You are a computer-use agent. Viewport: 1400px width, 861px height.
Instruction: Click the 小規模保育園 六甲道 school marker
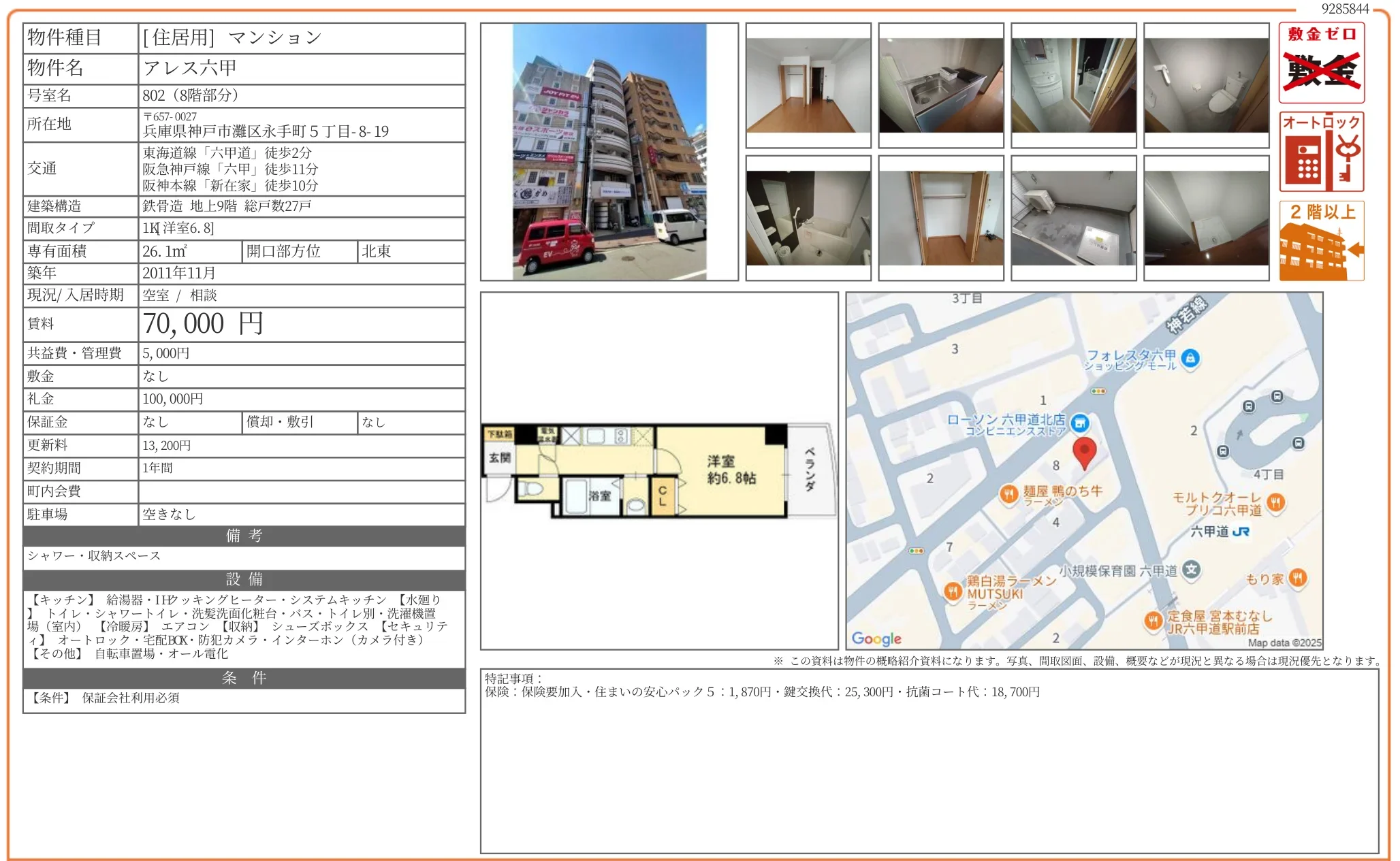click(1191, 570)
